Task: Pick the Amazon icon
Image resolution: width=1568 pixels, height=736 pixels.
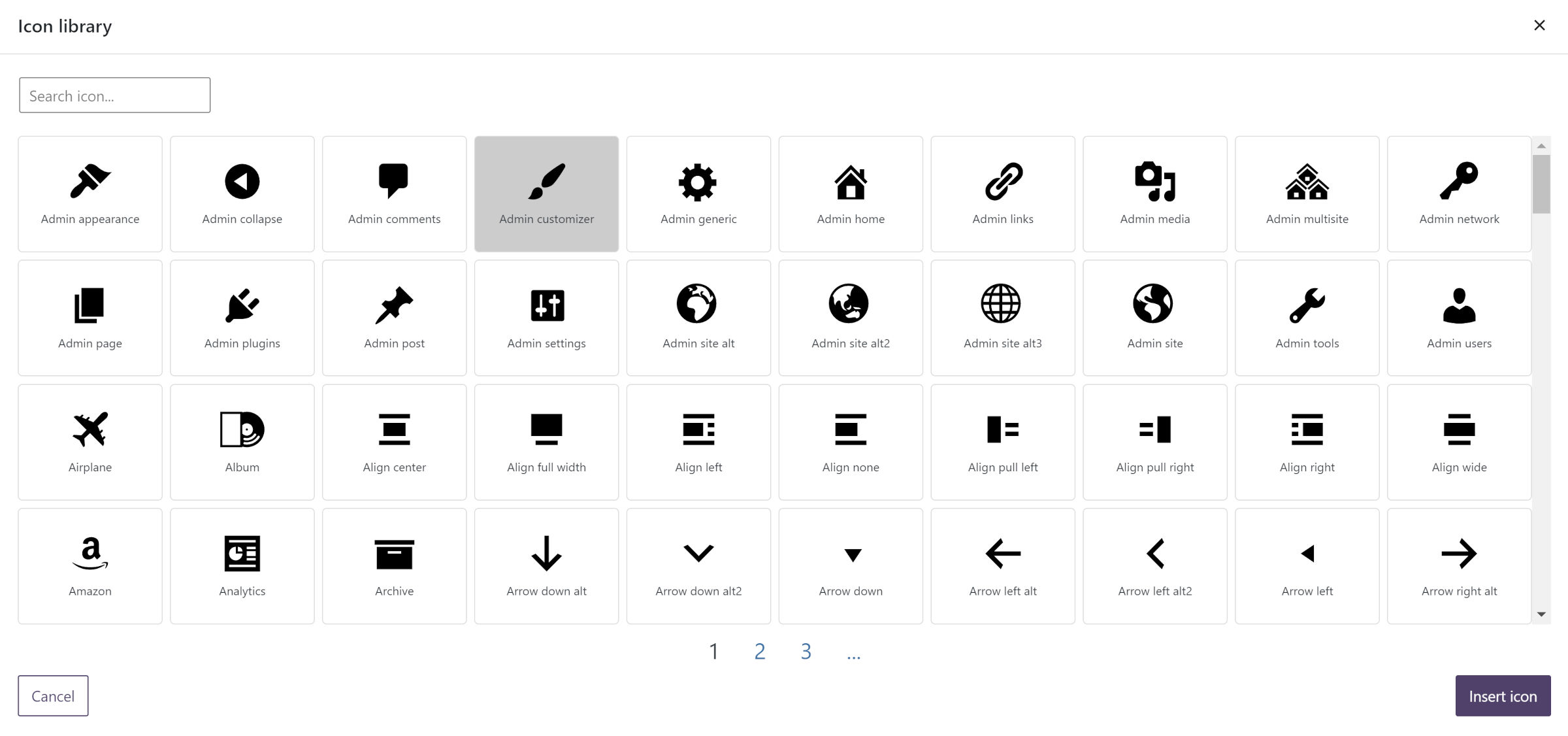Action: tap(90, 565)
